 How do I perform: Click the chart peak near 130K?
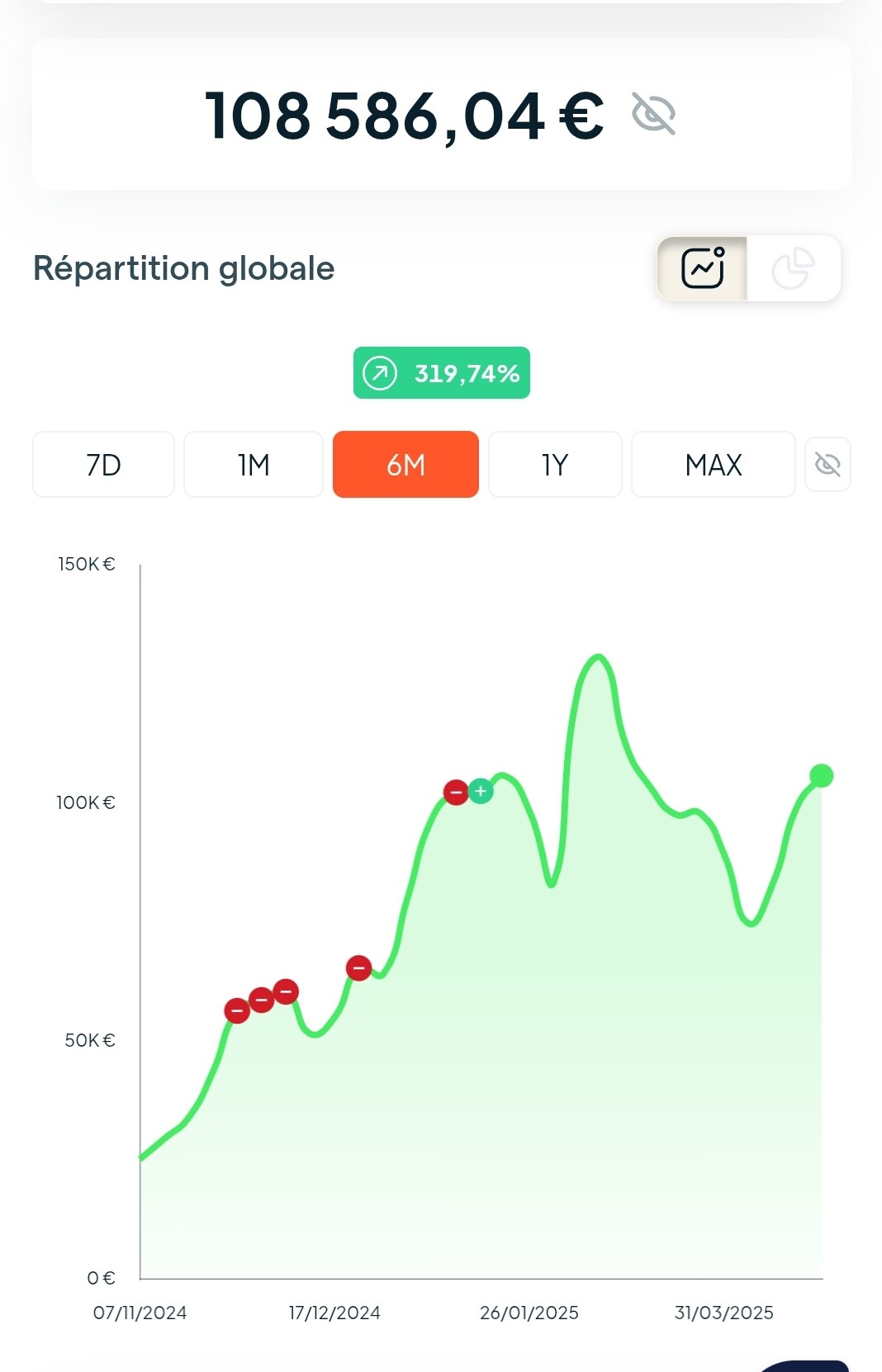point(598,658)
